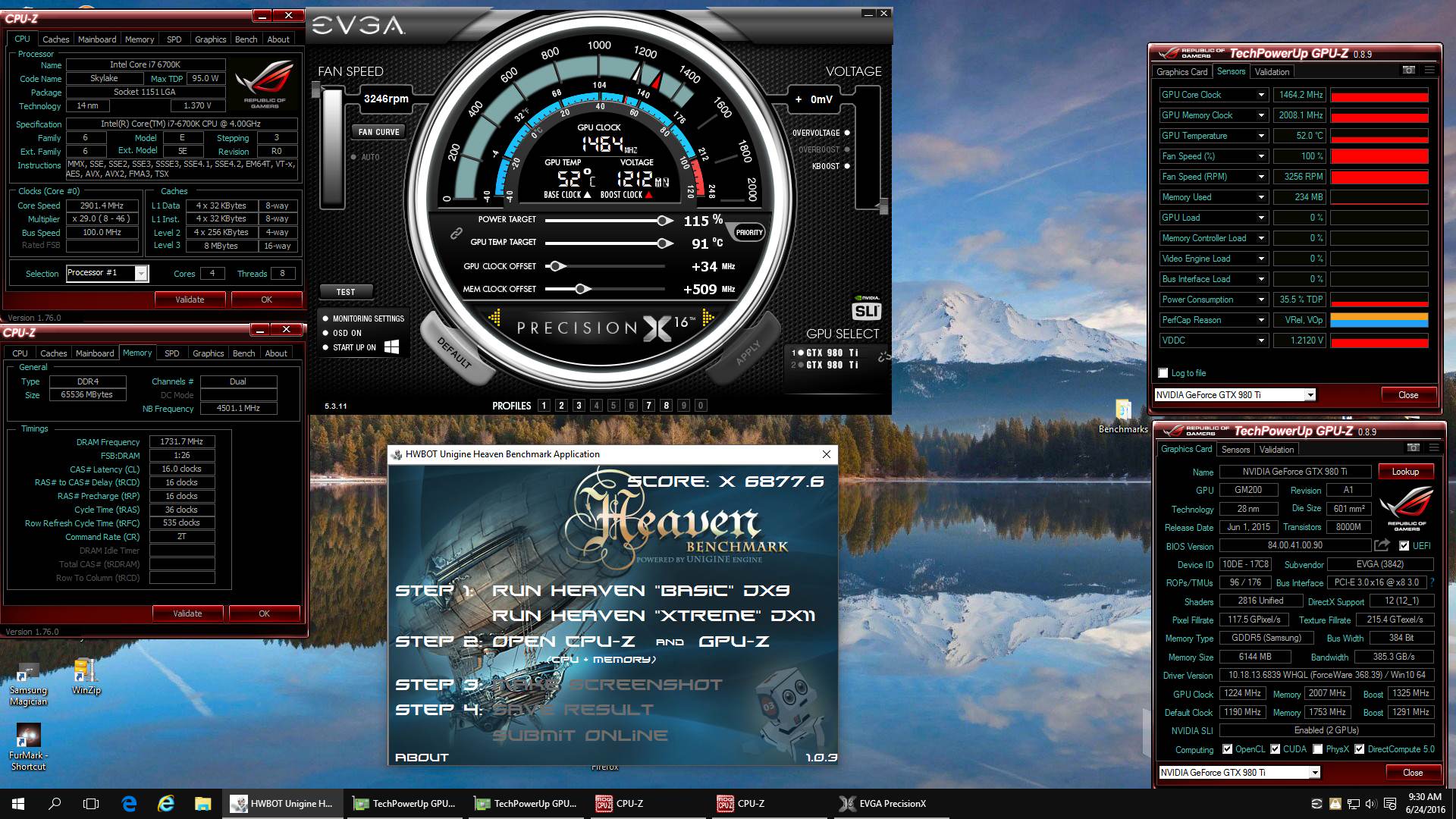Click the camera screenshot icon in GPU-Z Sensors window
1456x819 pixels.
(x=1408, y=71)
